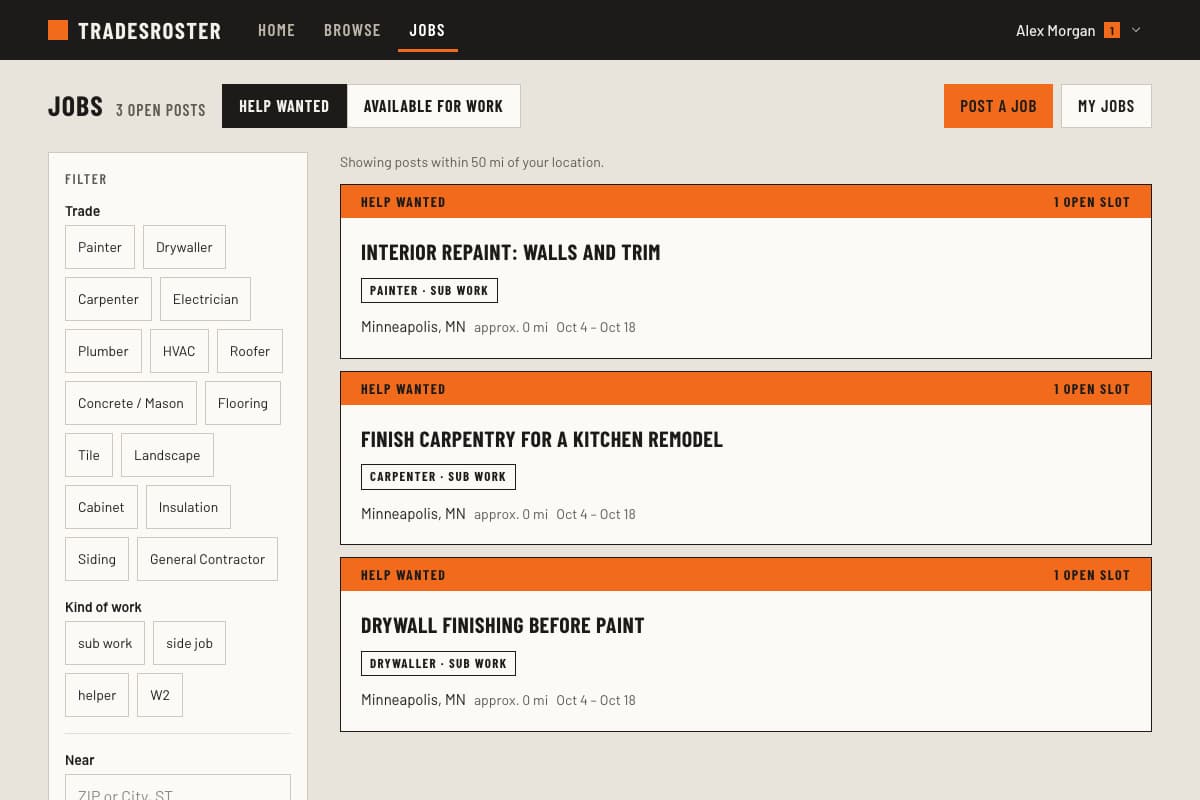
Task: Toggle the HVAC trade filter
Action: click(179, 351)
